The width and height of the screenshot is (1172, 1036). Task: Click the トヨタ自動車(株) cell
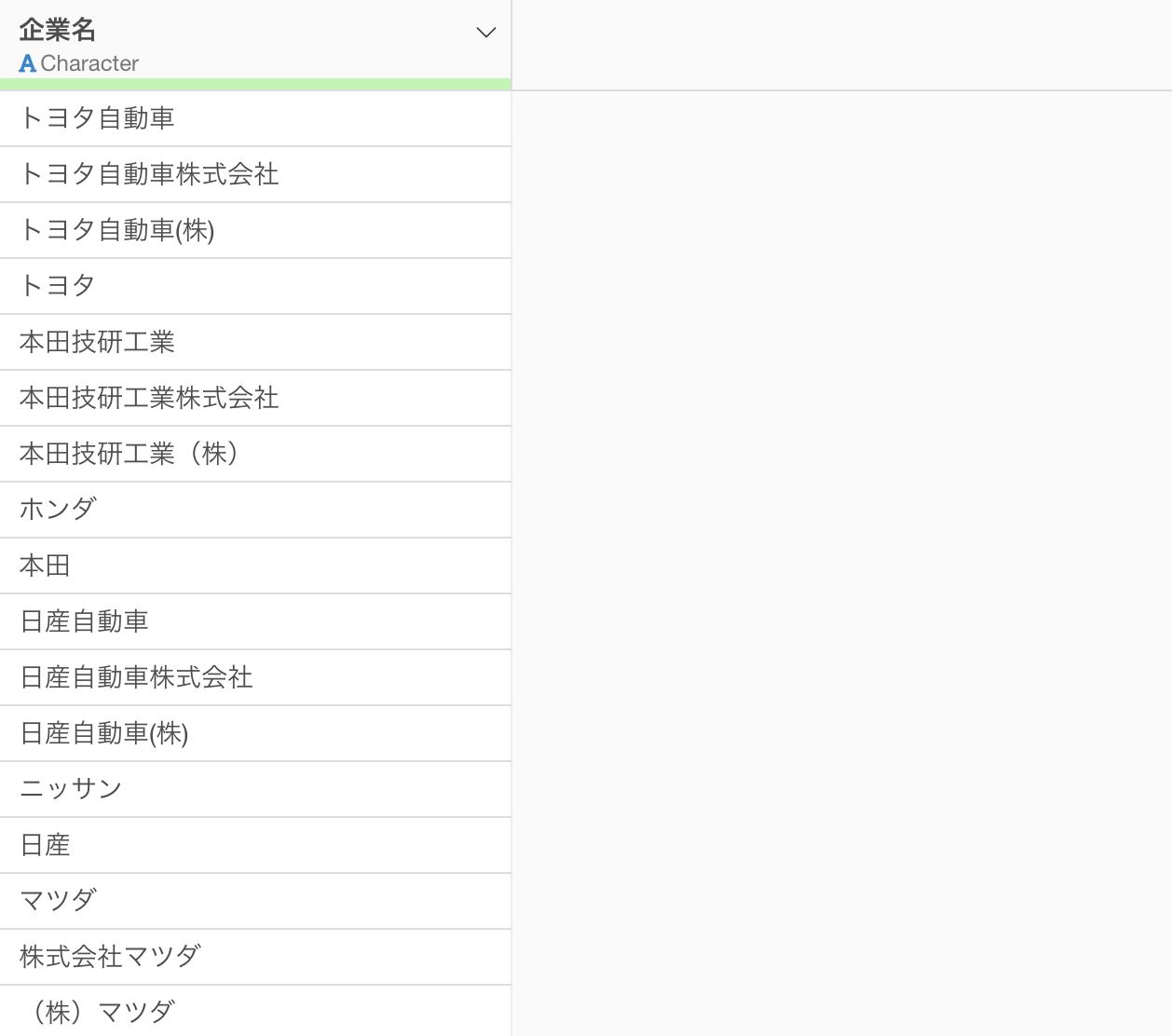click(117, 230)
